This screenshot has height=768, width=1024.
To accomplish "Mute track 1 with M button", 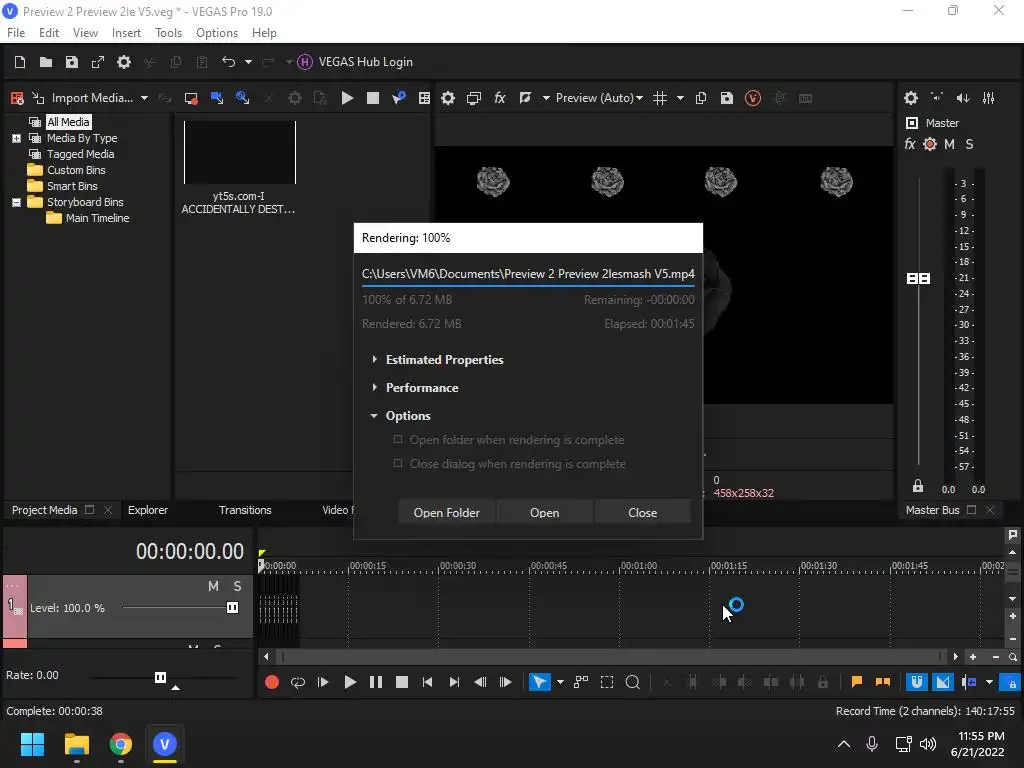I will (214, 586).
